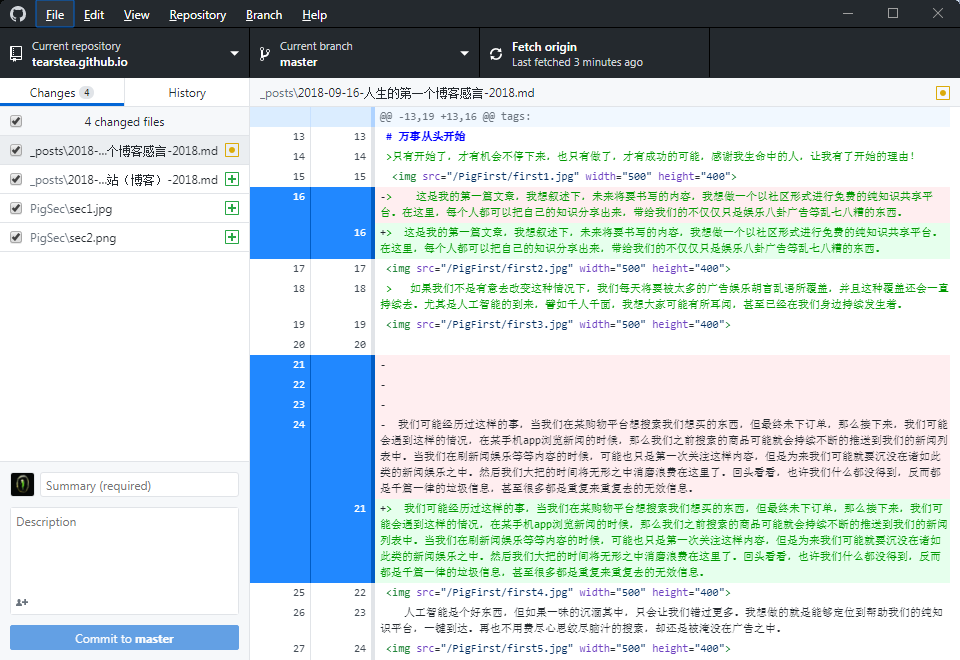960x660 pixels.
Task: Click the first5.jpg img line in diff
Action: (558, 648)
